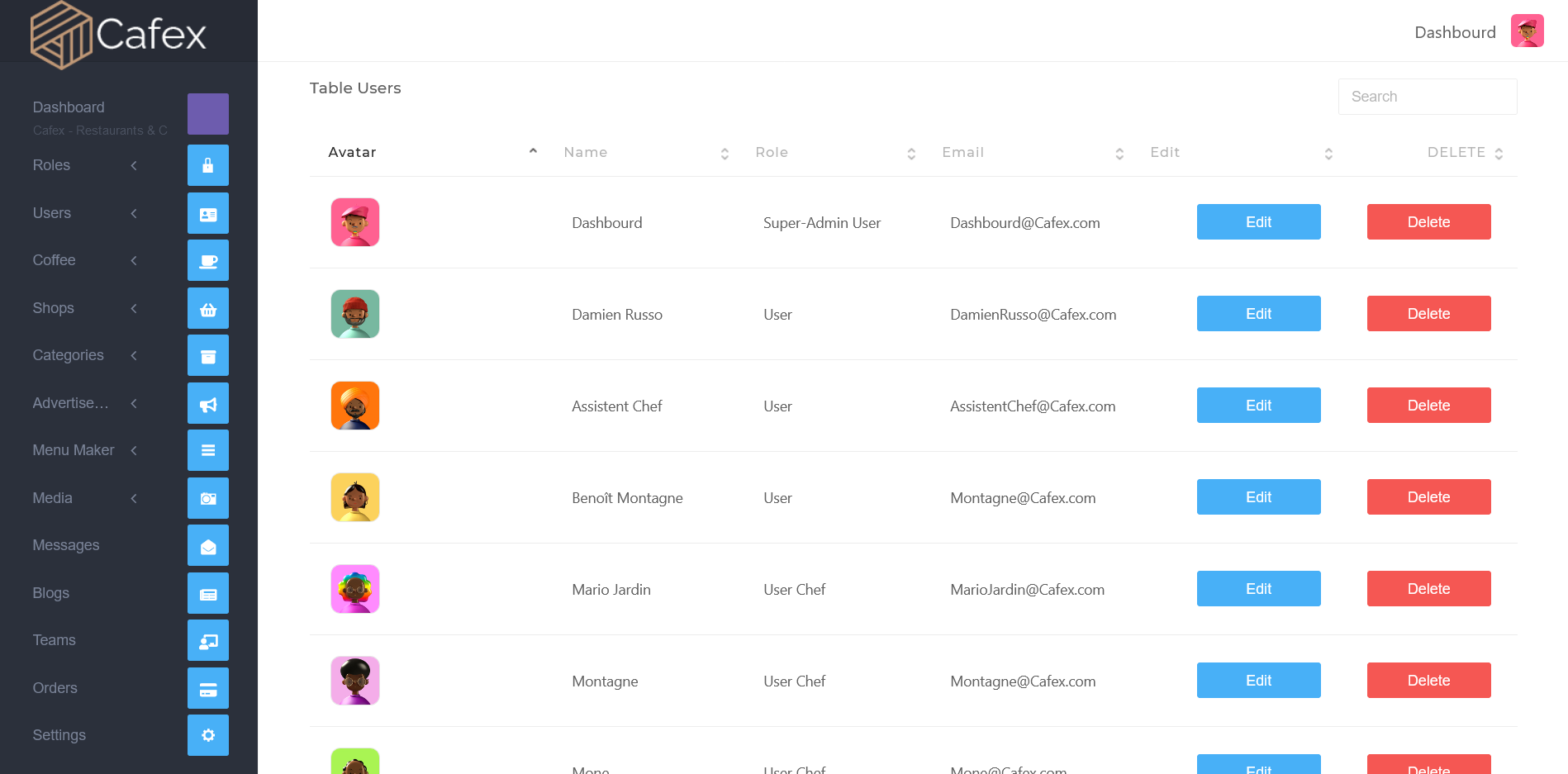Image resolution: width=1568 pixels, height=774 pixels.
Task: Click the lock icon beside Roles
Action: coord(208,165)
